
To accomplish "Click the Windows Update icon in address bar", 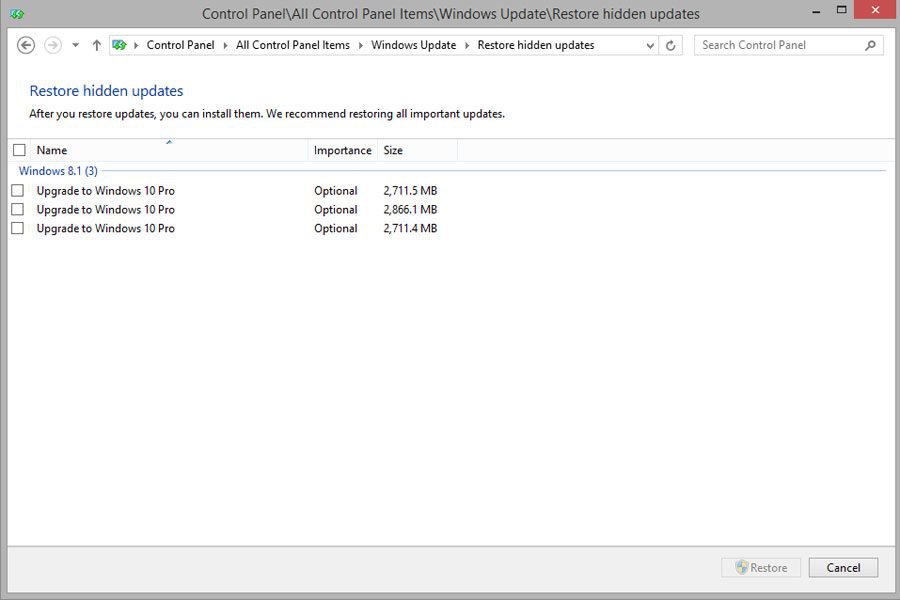I will click(x=119, y=45).
